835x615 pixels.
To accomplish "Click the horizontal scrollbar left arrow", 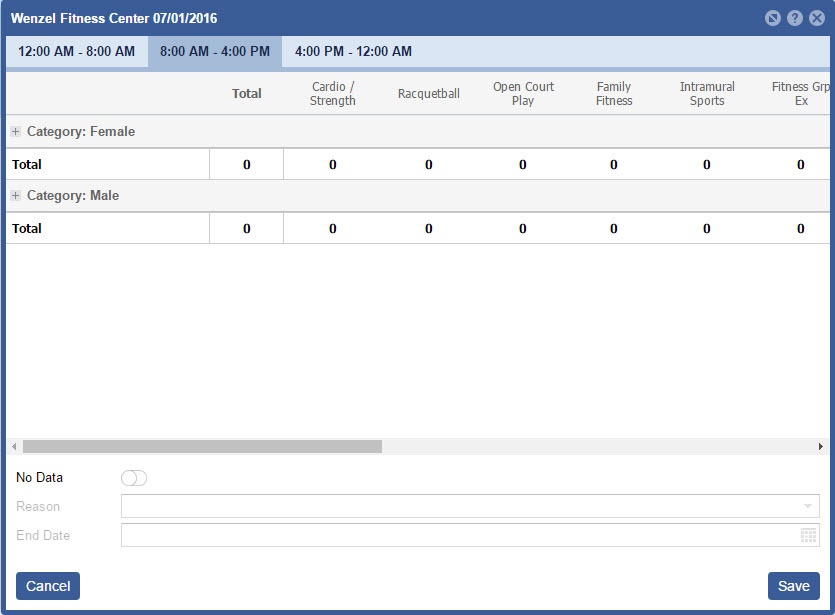I will click(14, 447).
